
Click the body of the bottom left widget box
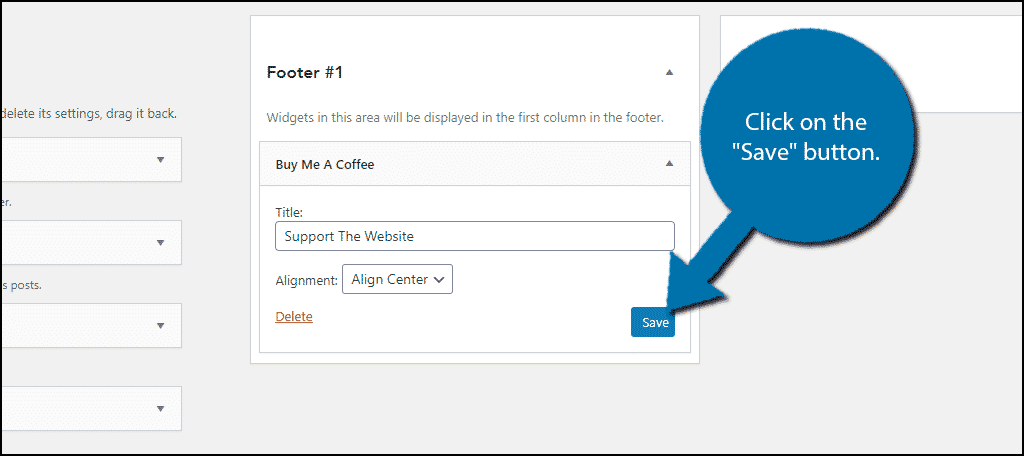click(70, 408)
